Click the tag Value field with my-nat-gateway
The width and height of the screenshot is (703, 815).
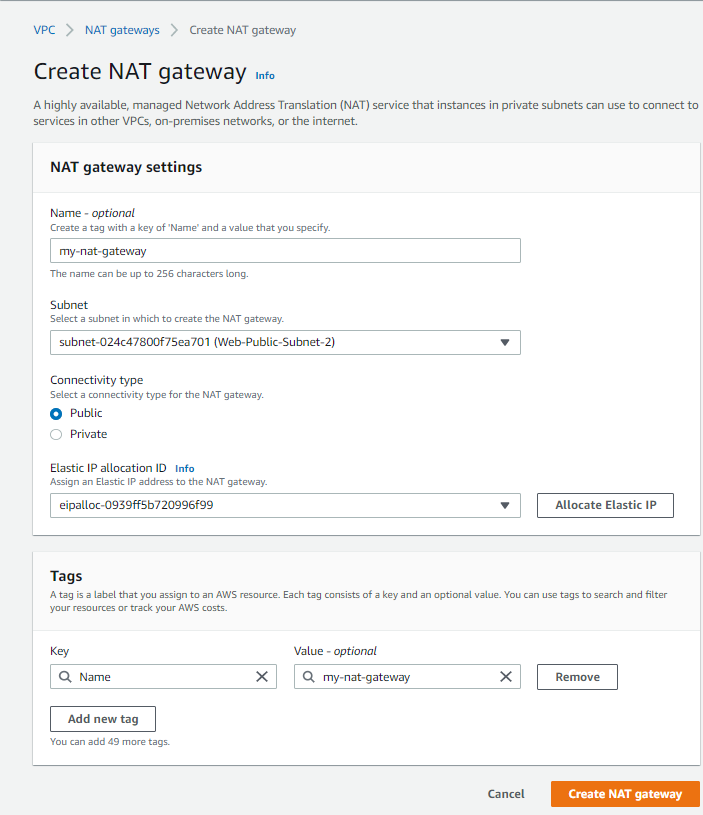click(x=407, y=677)
